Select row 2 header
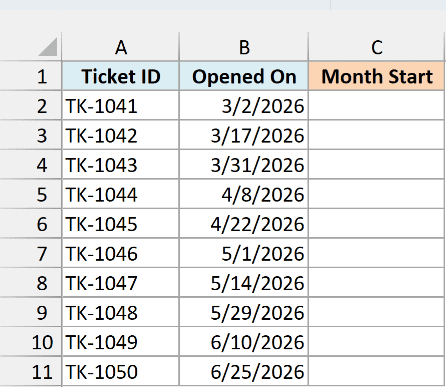The width and height of the screenshot is (446, 387). [31, 105]
